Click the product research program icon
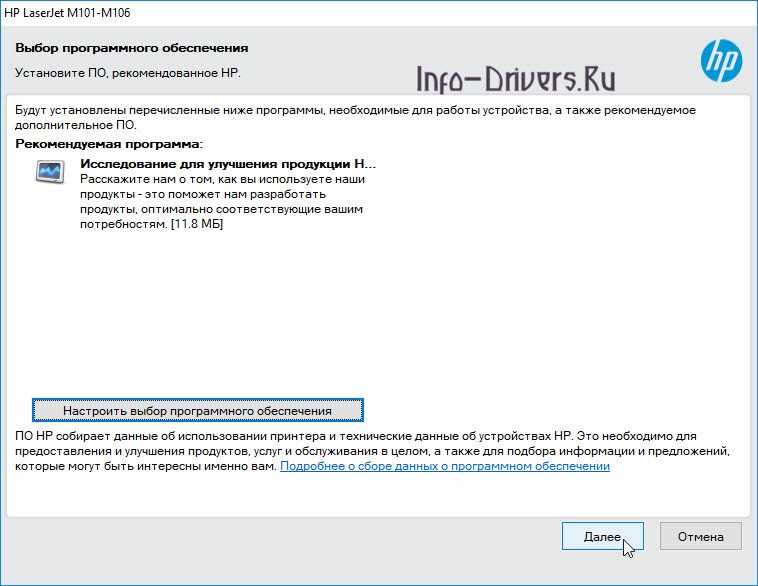The width and height of the screenshot is (758, 586). [x=49, y=172]
